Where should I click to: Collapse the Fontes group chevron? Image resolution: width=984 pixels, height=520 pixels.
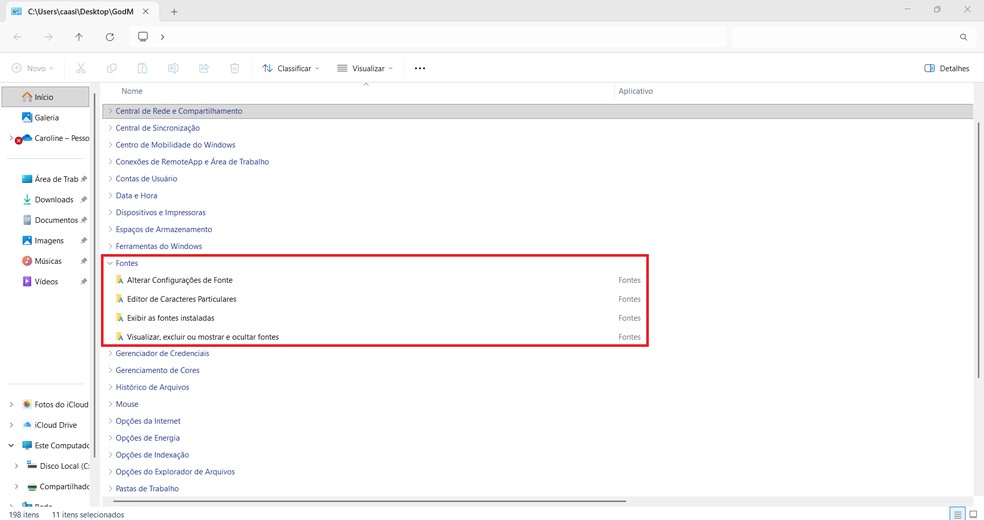(x=110, y=263)
